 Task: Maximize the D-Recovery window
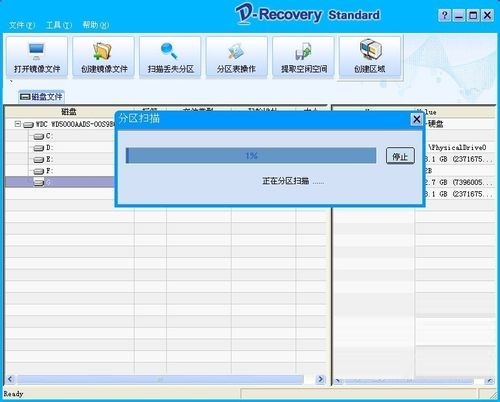[x=473, y=15]
